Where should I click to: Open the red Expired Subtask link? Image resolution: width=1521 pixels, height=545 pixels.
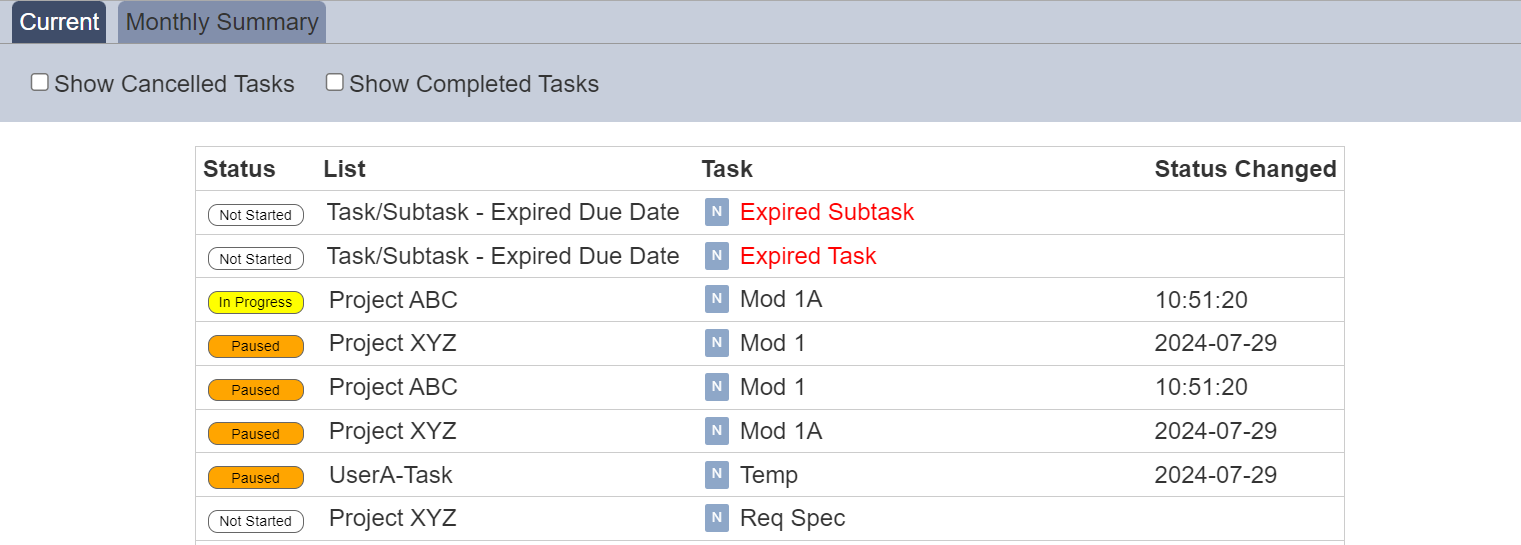click(827, 212)
